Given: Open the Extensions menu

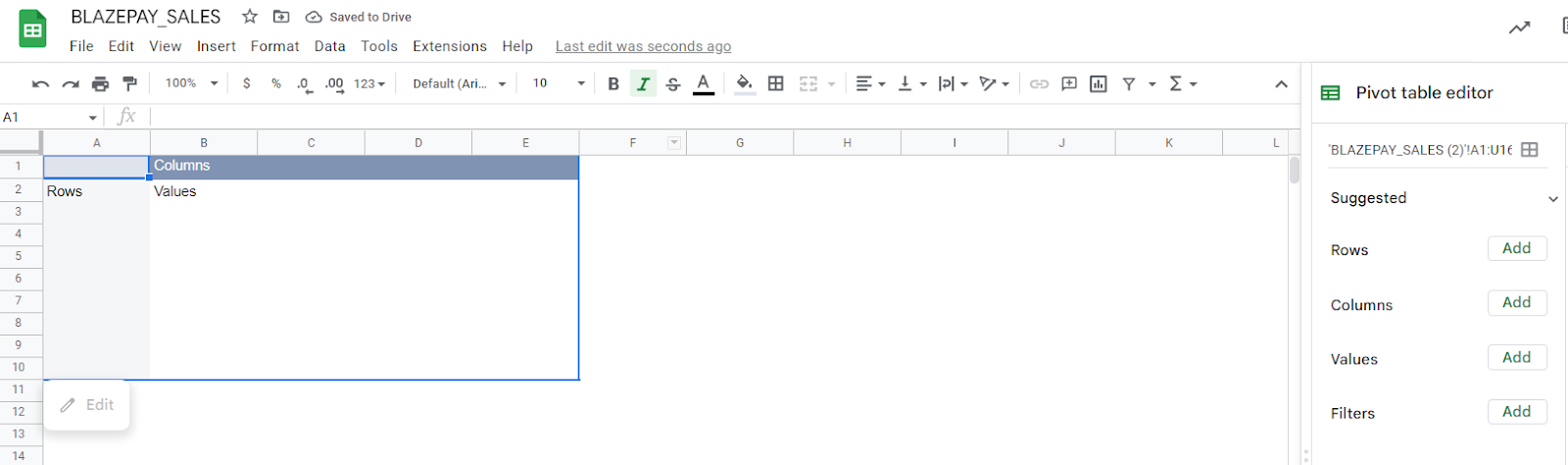Looking at the screenshot, I should (x=449, y=46).
